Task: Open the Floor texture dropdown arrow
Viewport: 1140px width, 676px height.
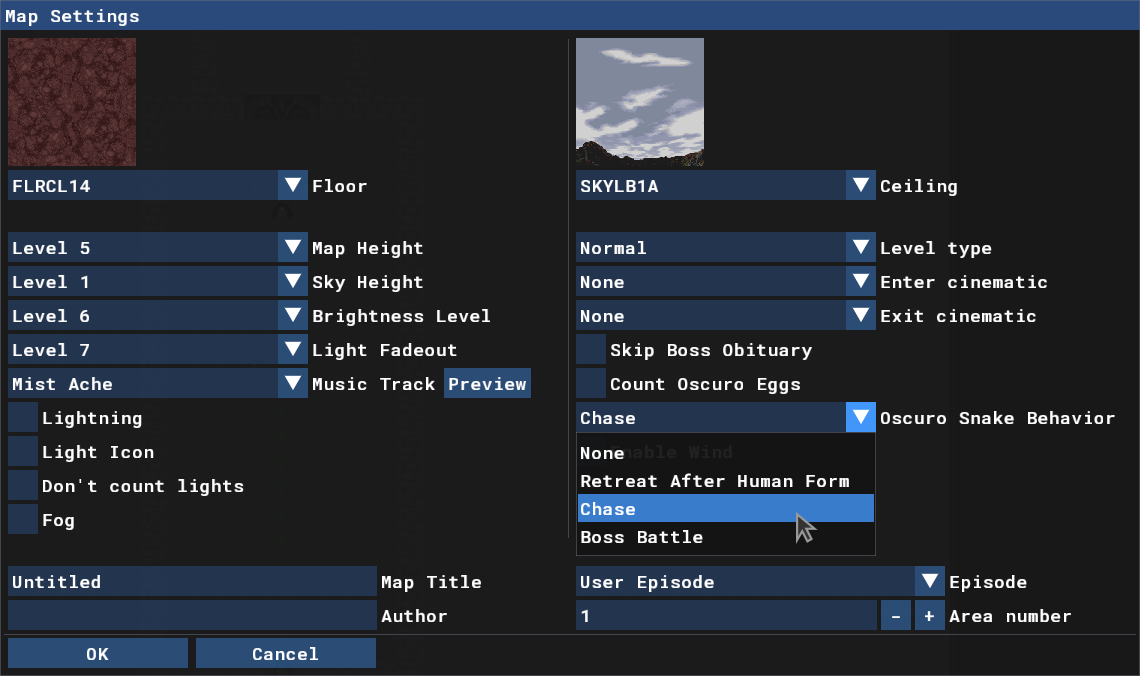Action: point(293,185)
